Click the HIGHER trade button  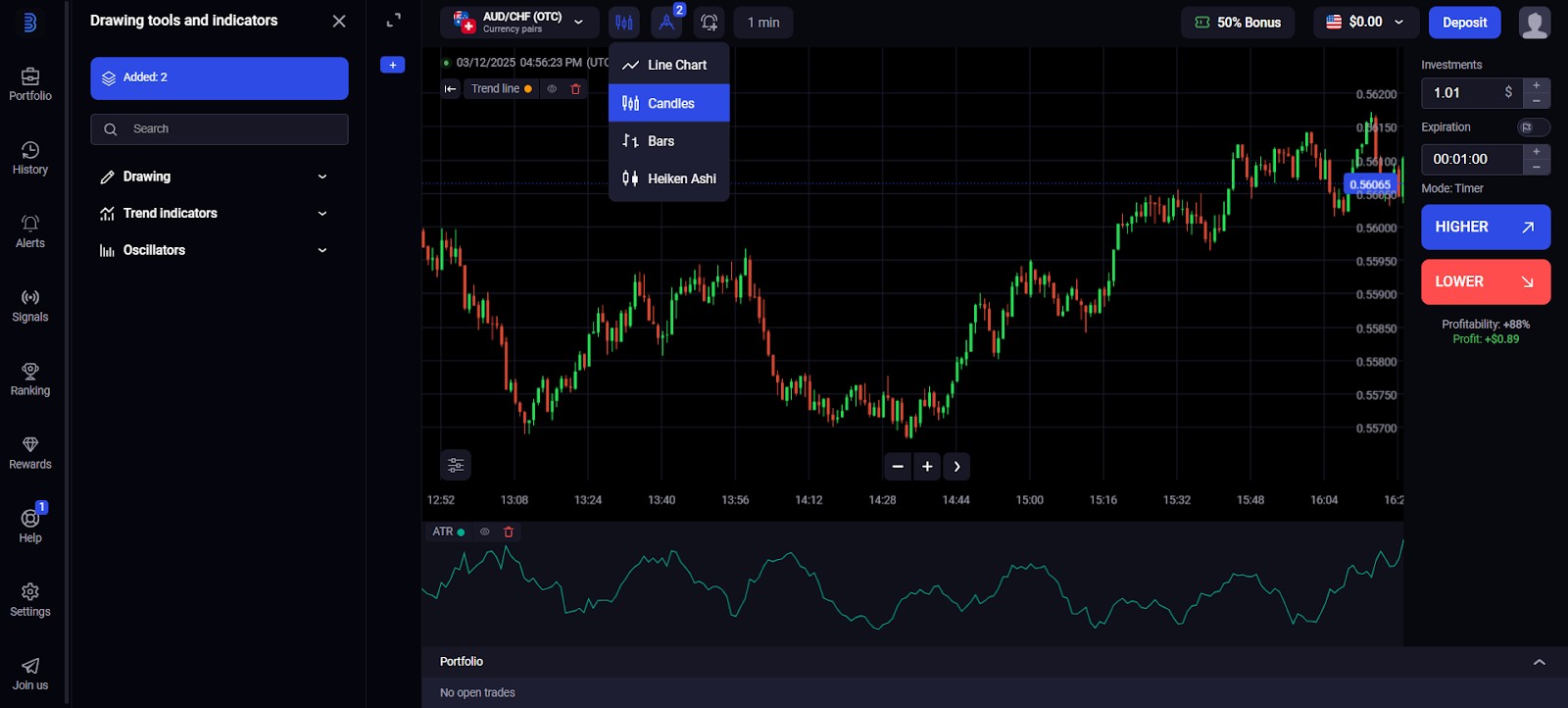coord(1486,227)
